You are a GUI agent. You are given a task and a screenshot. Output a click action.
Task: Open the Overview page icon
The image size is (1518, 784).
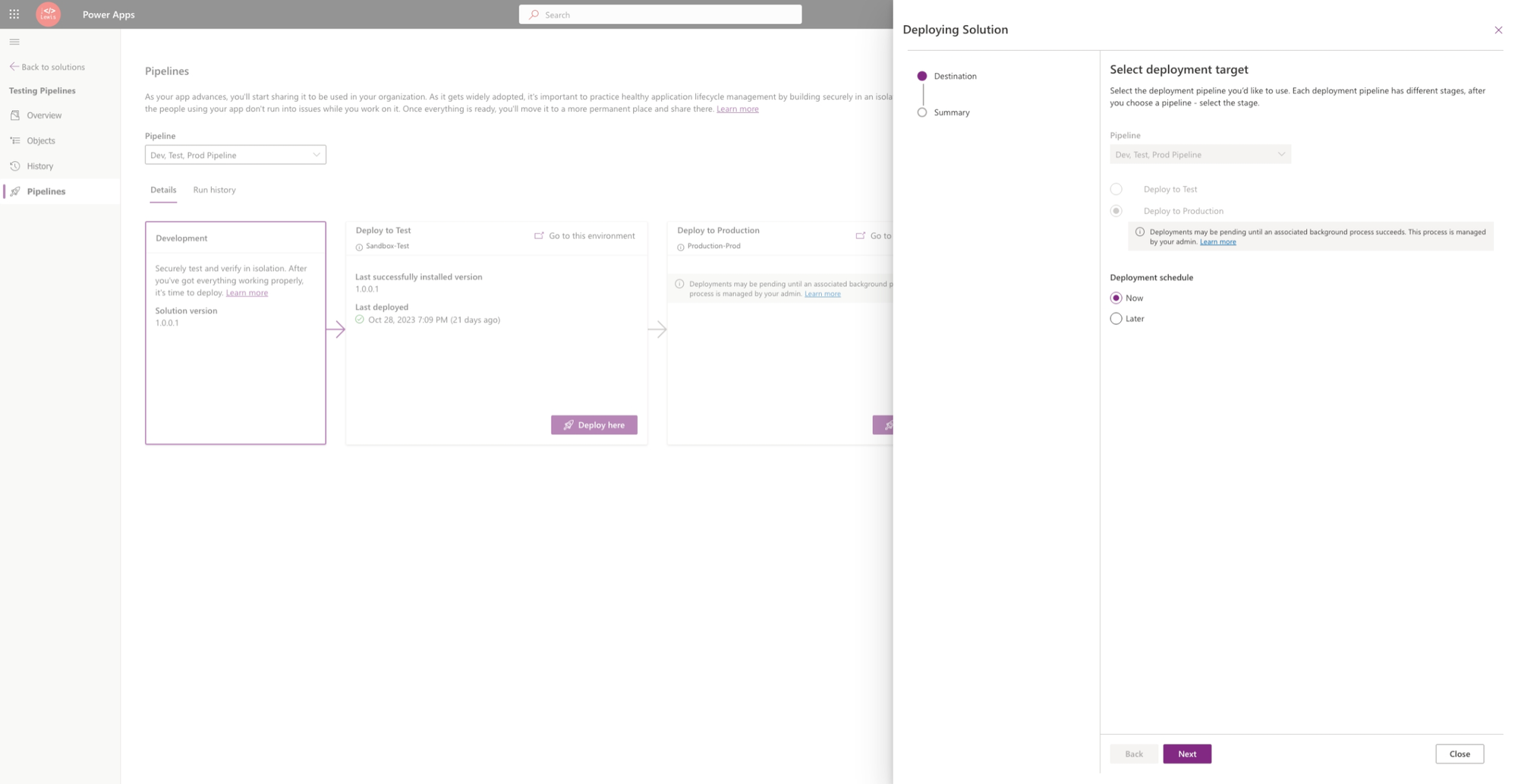point(15,115)
